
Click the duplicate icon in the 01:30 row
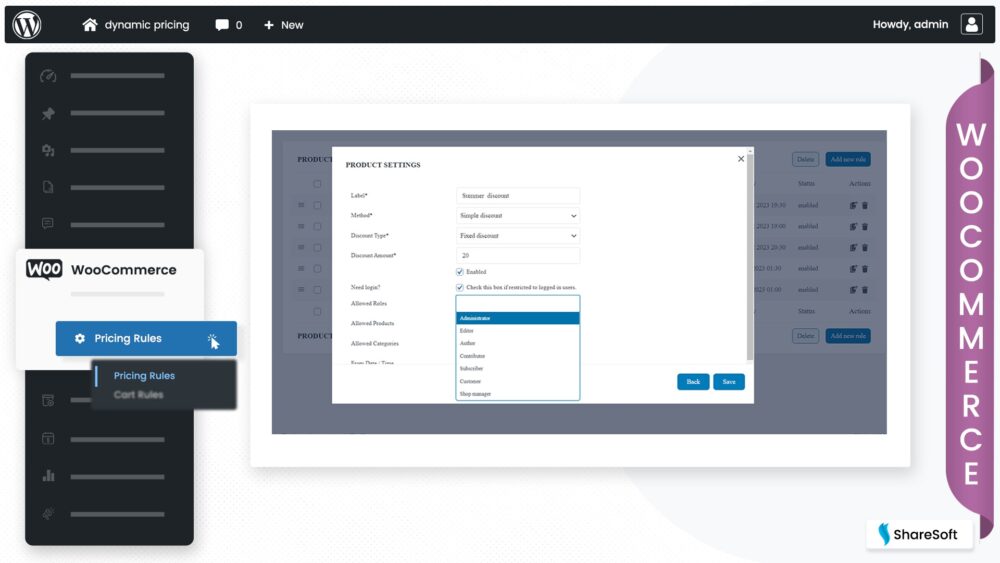(853, 268)
